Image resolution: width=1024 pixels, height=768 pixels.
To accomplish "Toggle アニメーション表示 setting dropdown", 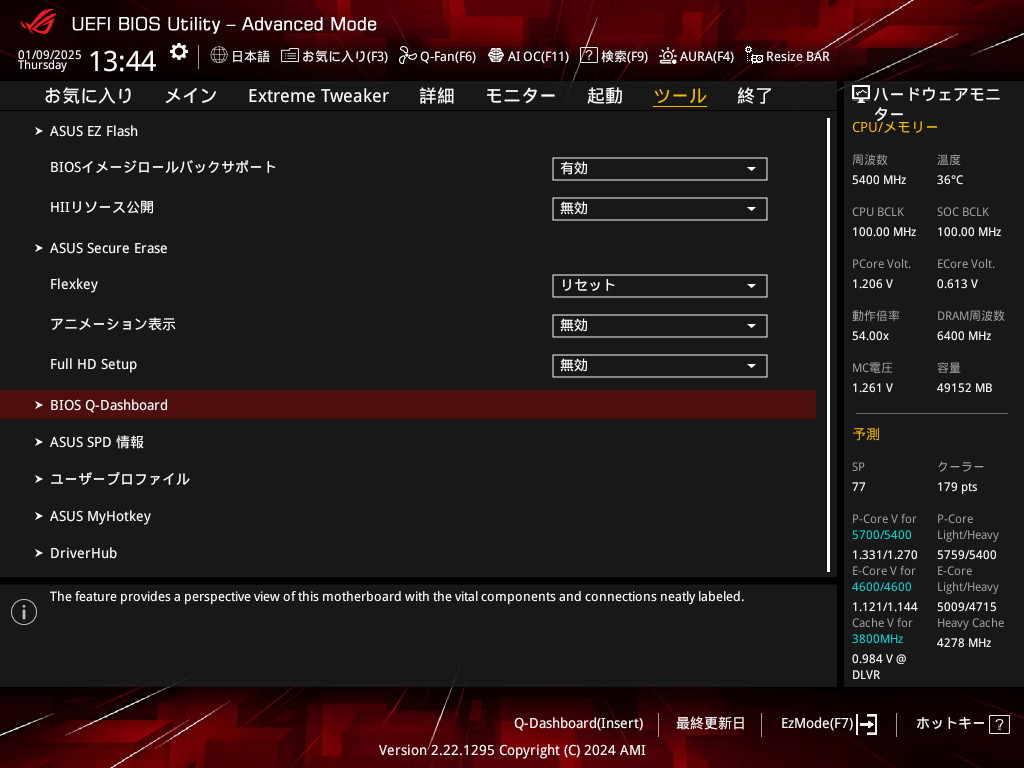I will click(x=659, y=326).
